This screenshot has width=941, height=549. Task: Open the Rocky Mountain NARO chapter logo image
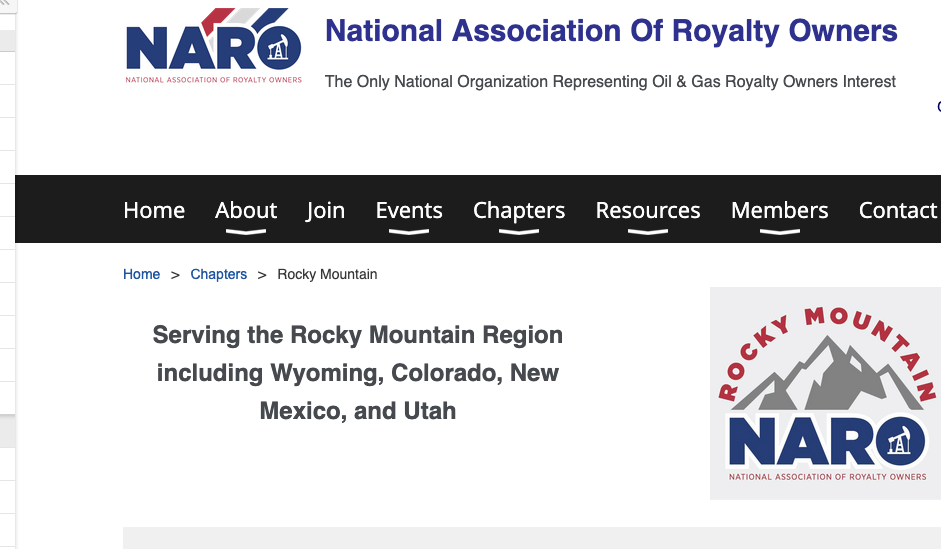pos(825,393)
